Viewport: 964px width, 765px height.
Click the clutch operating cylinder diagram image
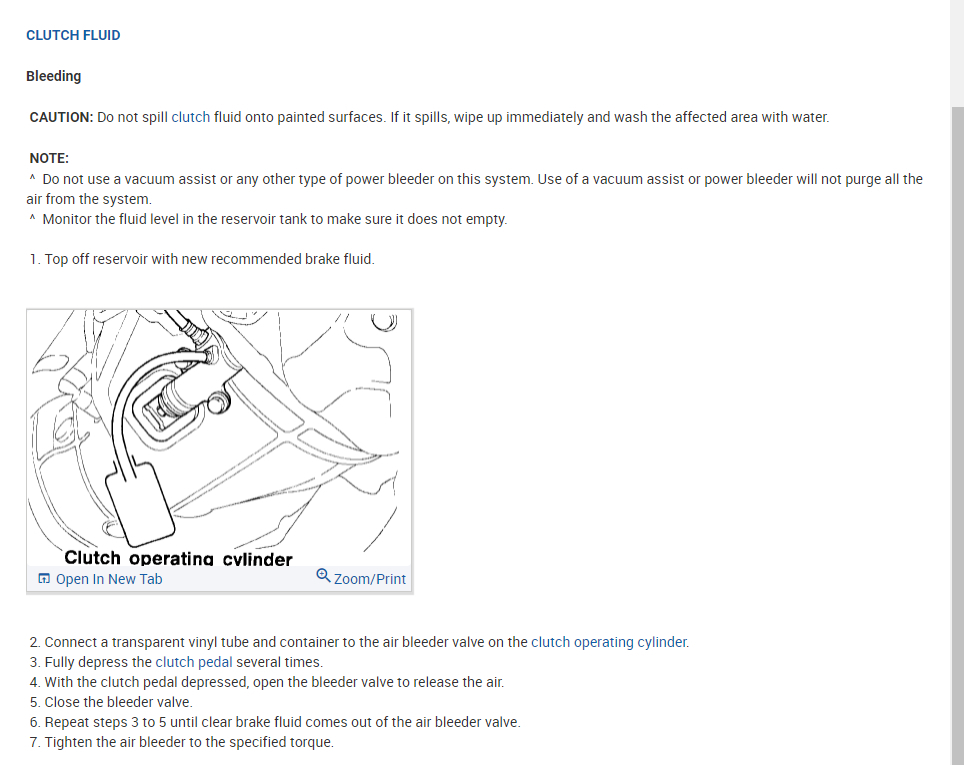[x=219, y=437]
